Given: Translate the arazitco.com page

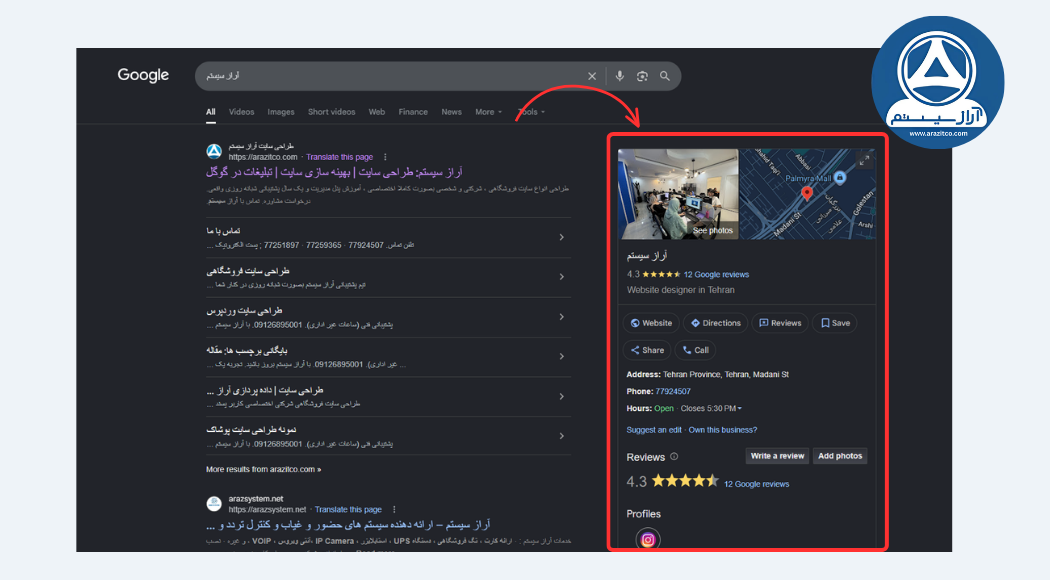Looking at the screenshot, I should (x=340, y=157).
